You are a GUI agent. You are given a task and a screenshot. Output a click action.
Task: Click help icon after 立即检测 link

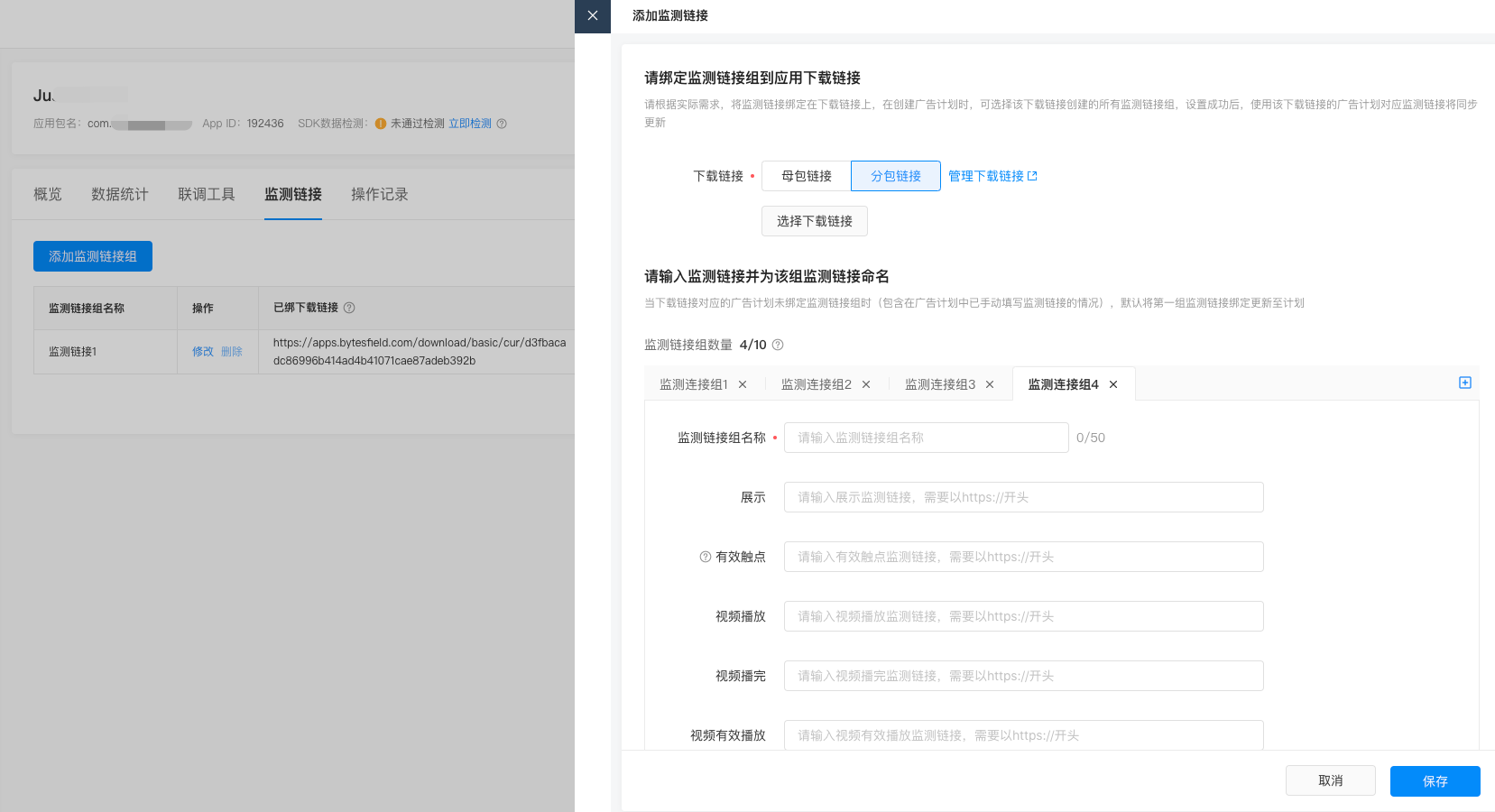coord(502,124)
